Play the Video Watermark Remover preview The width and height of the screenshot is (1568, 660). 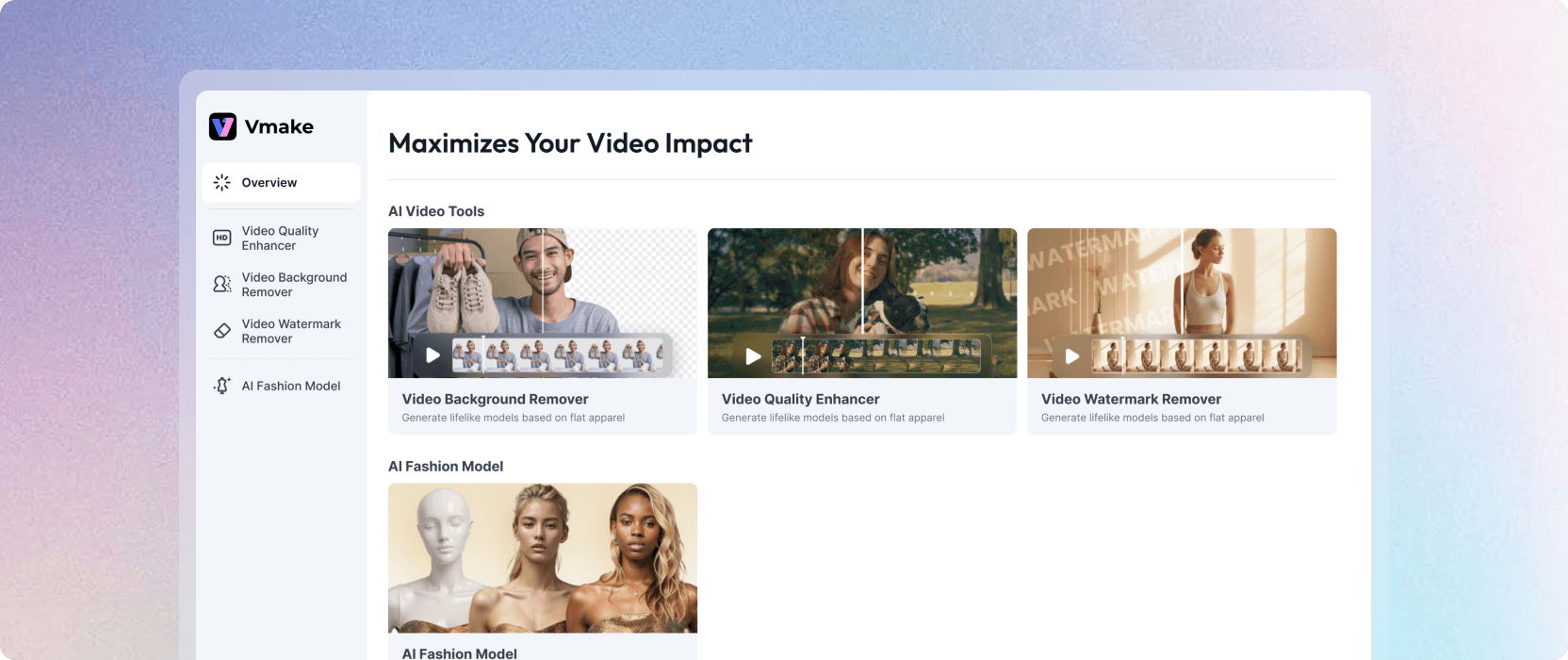(x=1072, y=356)
